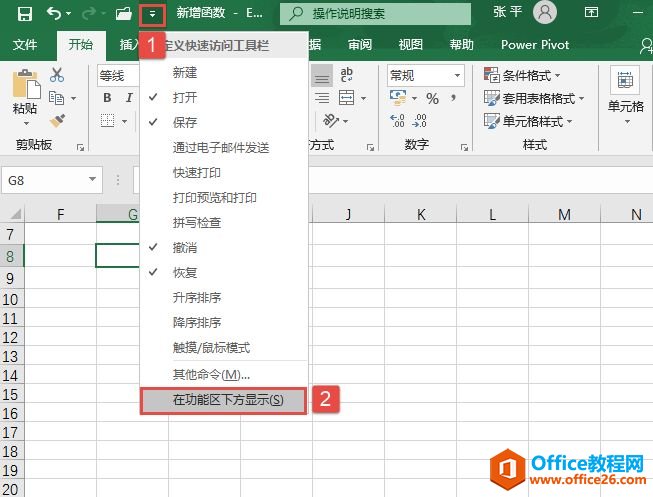Open the Paste options dropdown arrow
653x497 pixels.
tap(26, 123)
